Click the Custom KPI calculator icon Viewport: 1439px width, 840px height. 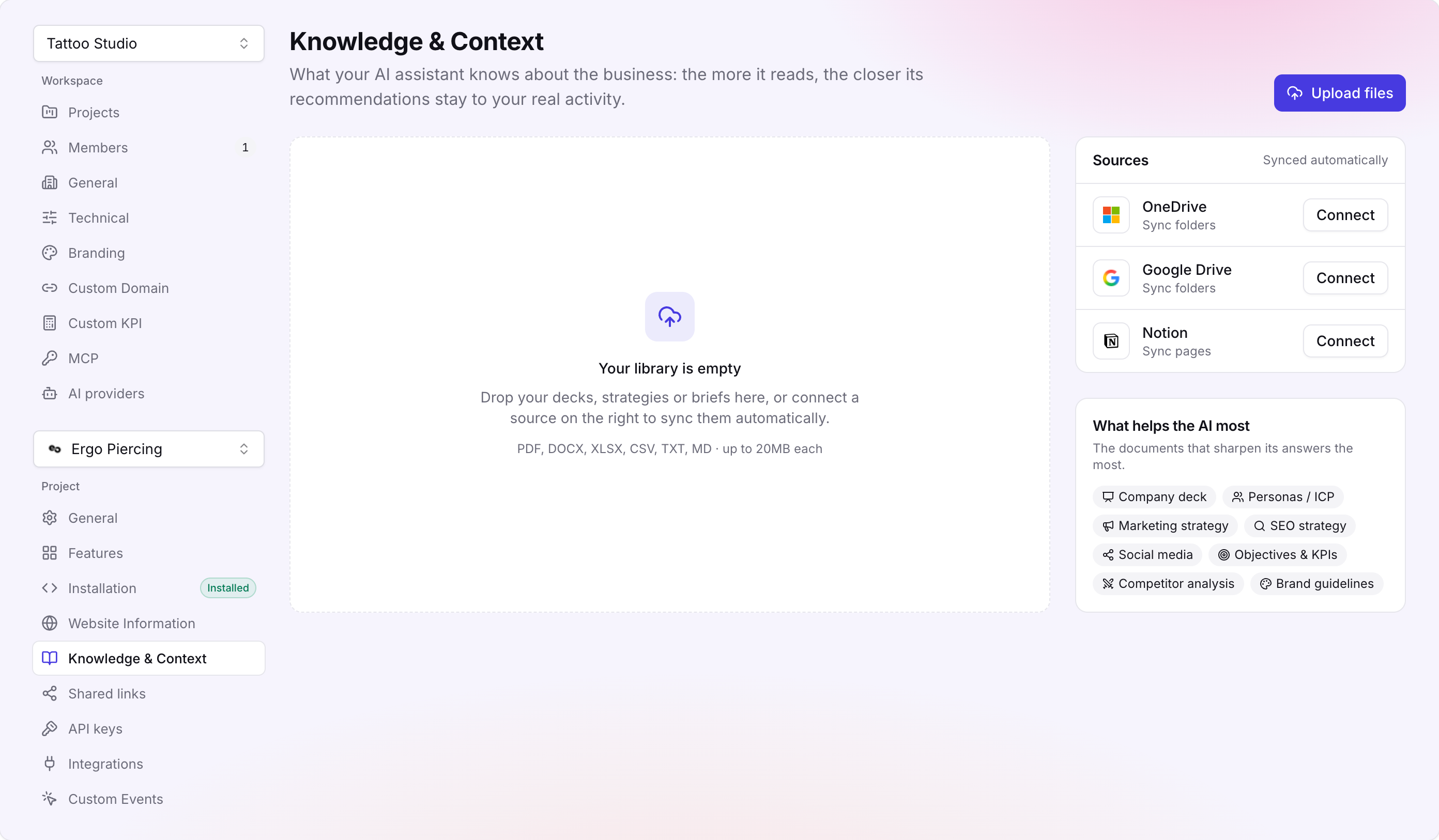[x=50, y=323]
